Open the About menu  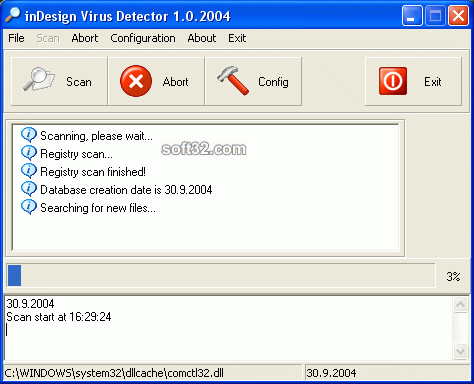(202, 38)
